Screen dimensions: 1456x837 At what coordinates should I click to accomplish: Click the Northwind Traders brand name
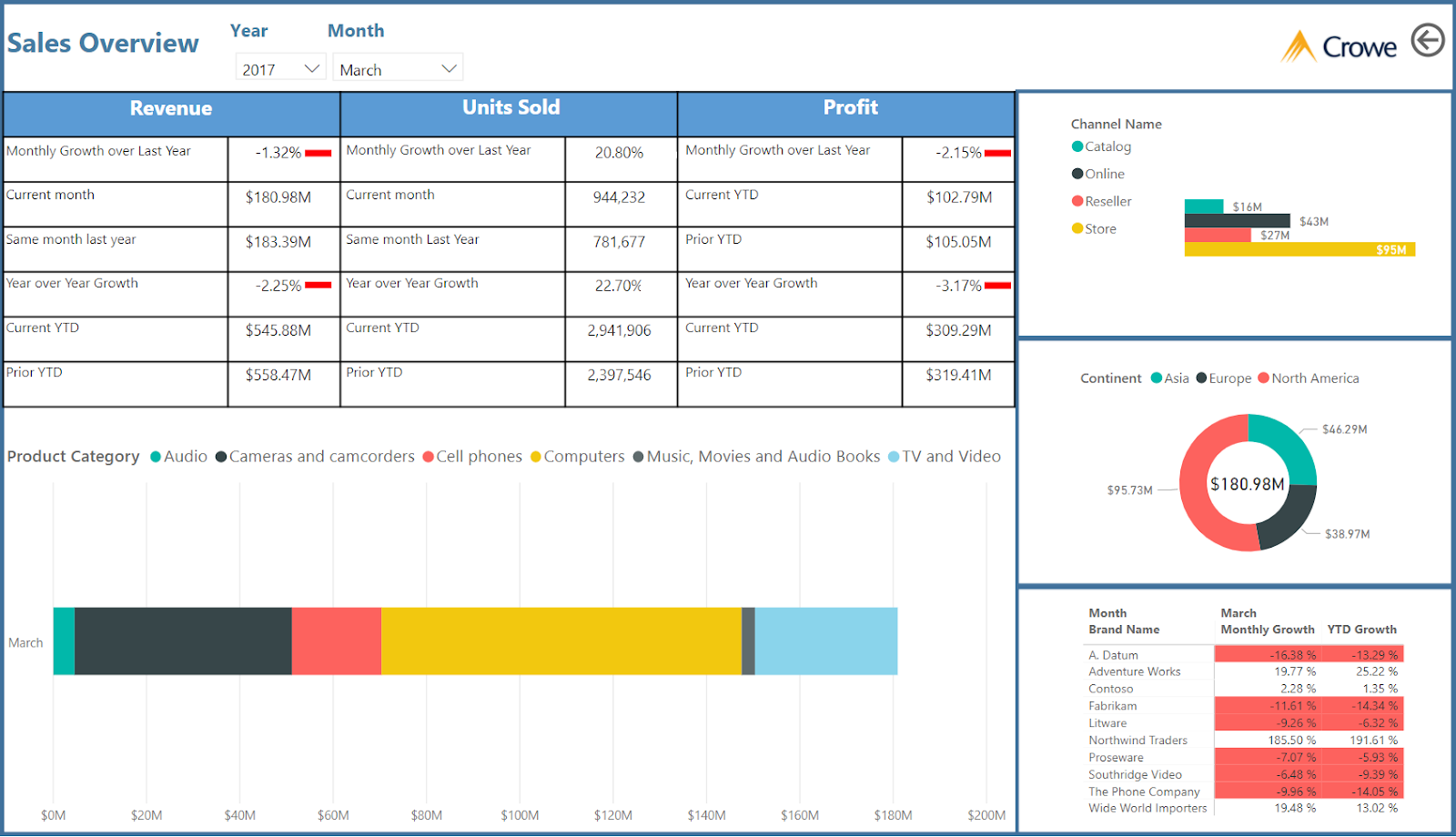point(1137,740)
